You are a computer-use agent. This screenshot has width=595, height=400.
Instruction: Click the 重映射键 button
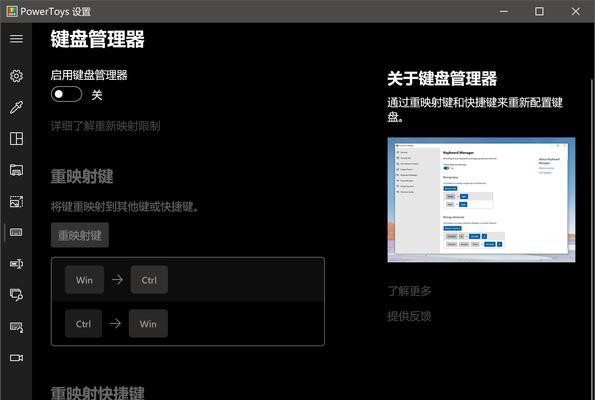[x=80, y=235]
